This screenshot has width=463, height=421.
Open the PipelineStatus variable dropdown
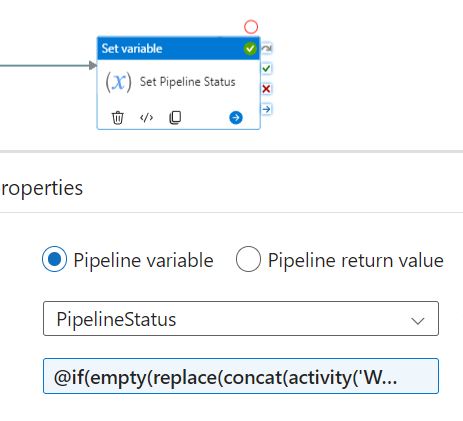(x=241, y=319)
